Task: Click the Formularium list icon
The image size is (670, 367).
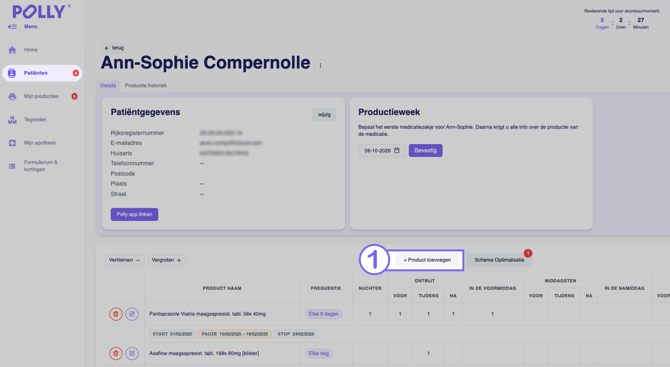Action: coord(12,166)
